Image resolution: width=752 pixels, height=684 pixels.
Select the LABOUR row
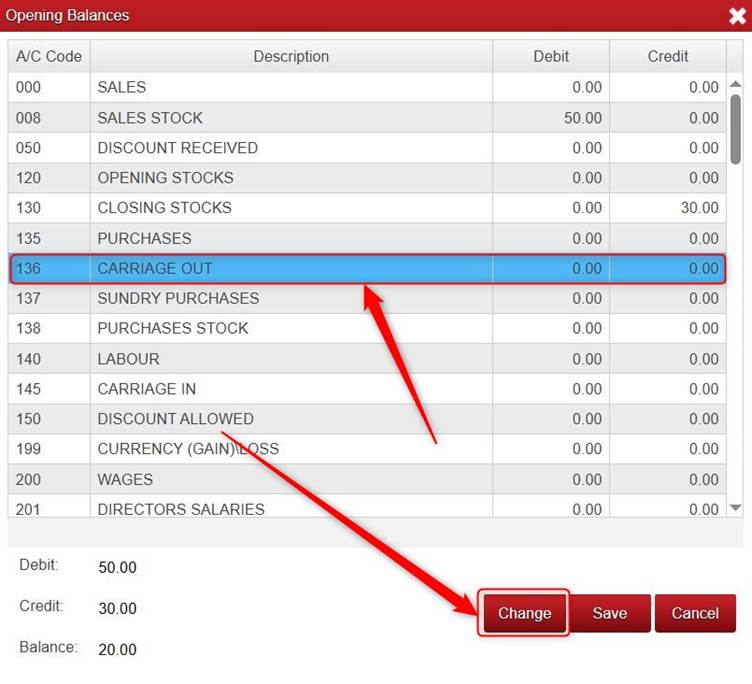click(x=367, y=359)
